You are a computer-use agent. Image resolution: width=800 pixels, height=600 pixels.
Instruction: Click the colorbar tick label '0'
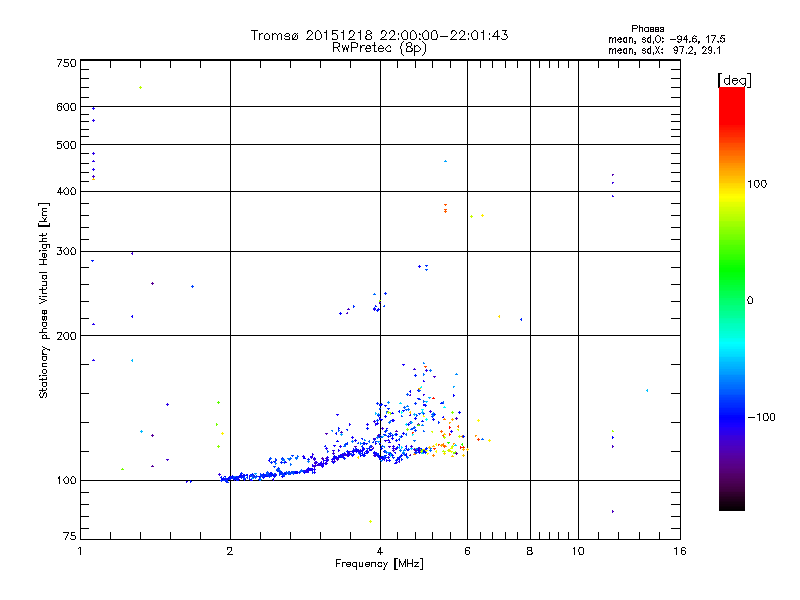(x=750, y=301)
